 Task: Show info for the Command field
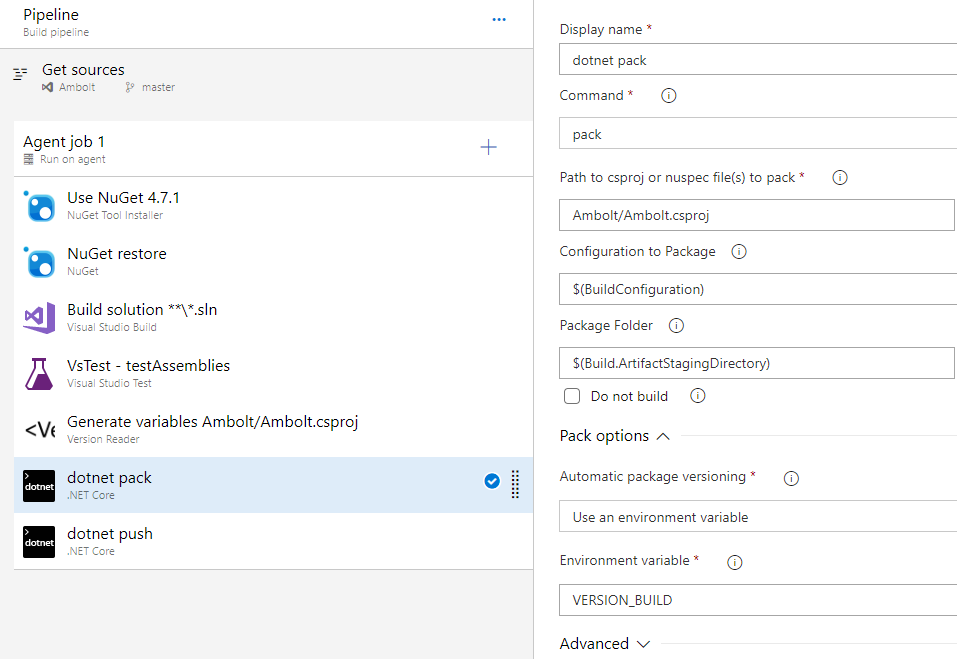[x=669, y=96]
